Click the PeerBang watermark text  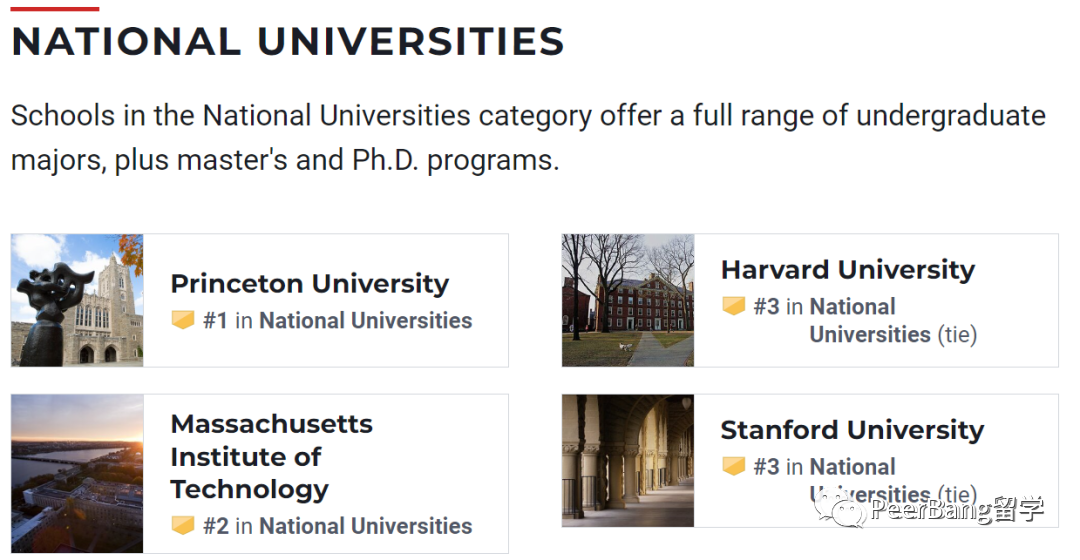[x=957, y=511]
